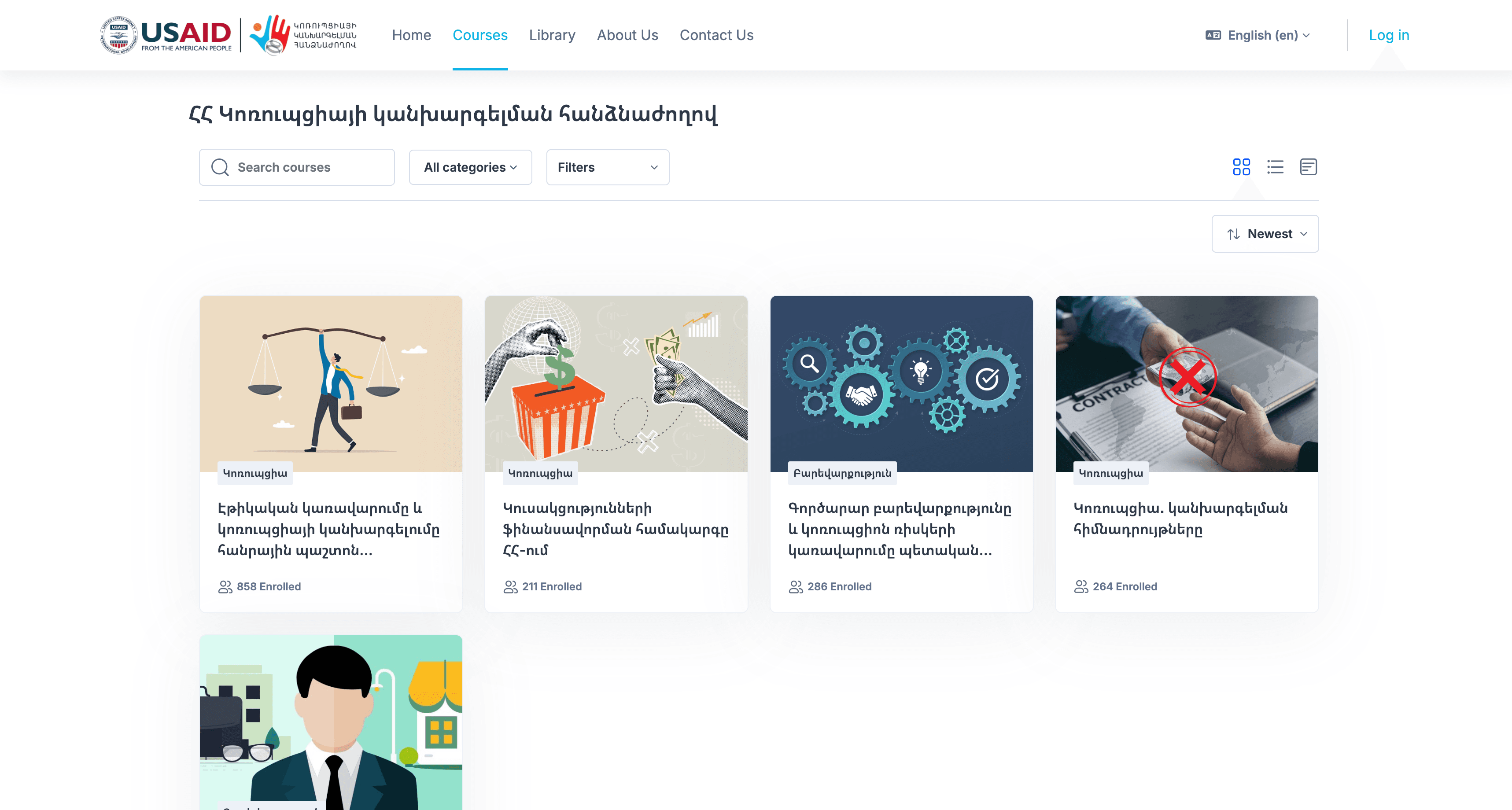Click the enrolled icon on the 264 Enrolled course
This screenshot has width=1512, height=810.
coord(1082,586)
